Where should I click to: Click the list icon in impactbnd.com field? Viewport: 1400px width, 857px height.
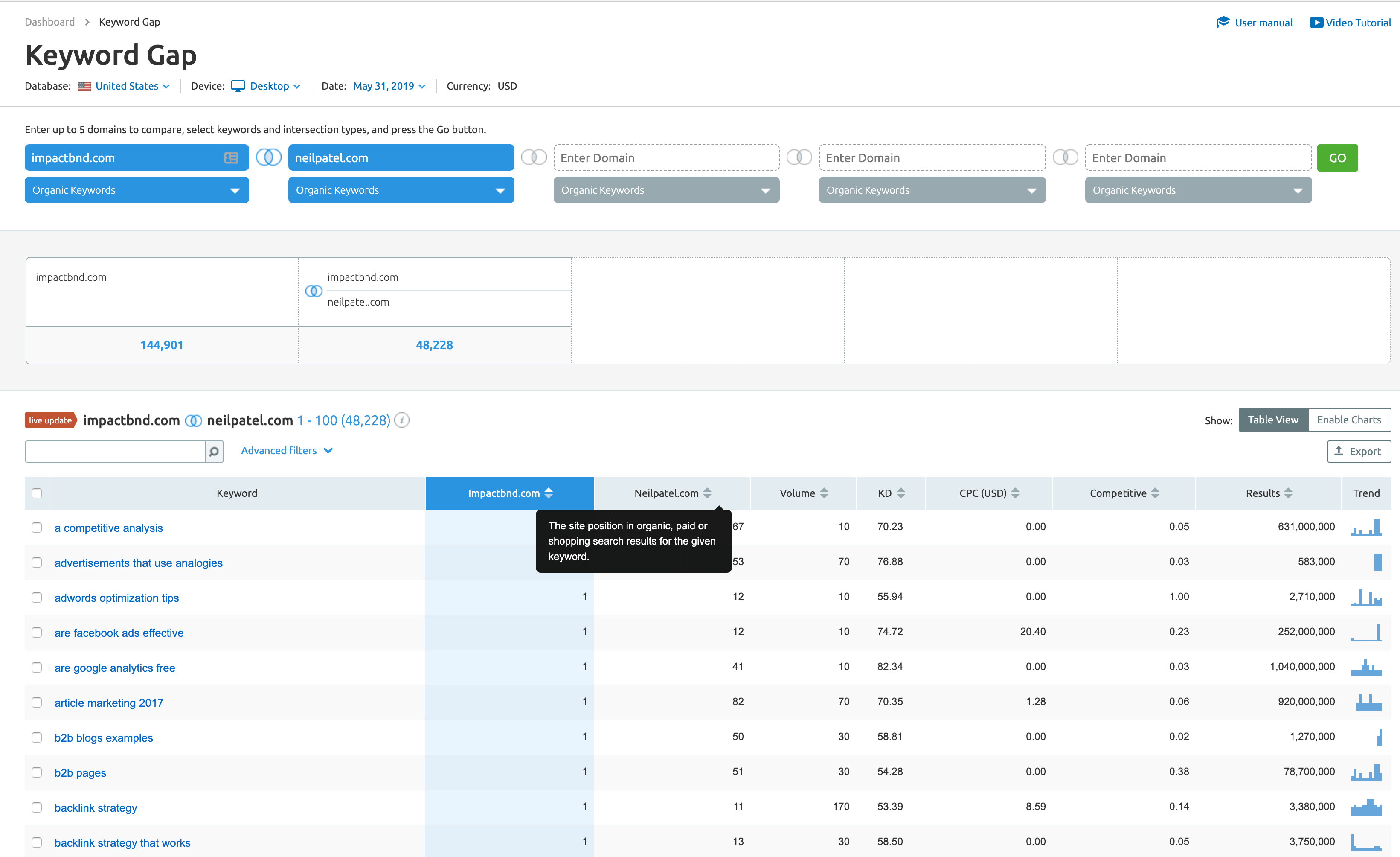click(231, 158)
